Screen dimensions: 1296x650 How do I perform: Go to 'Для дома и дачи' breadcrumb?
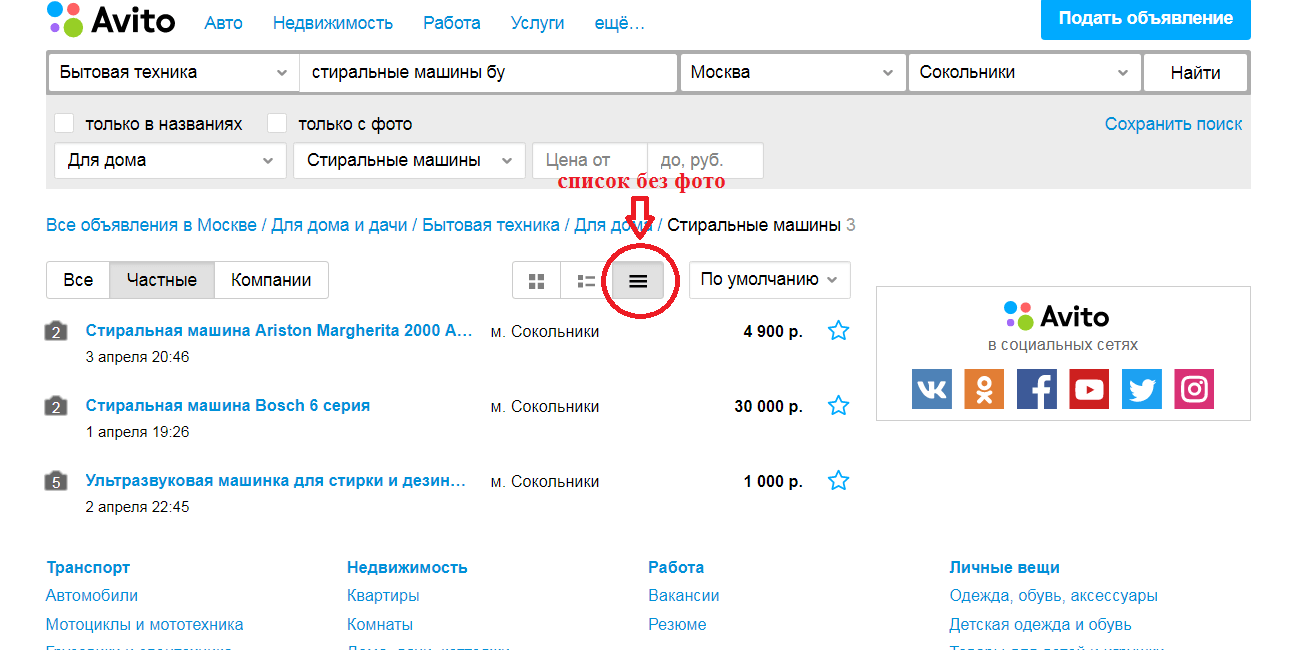point(340,225)
